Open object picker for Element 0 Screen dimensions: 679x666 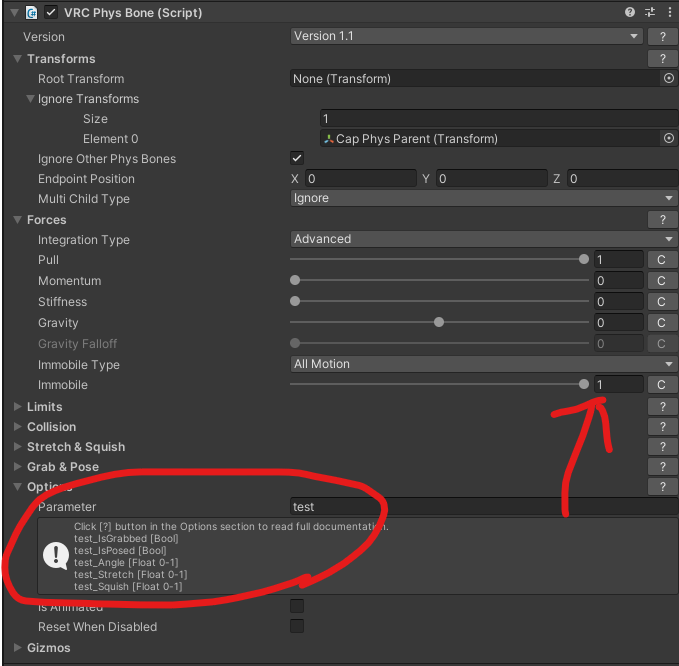click(669, 138)
